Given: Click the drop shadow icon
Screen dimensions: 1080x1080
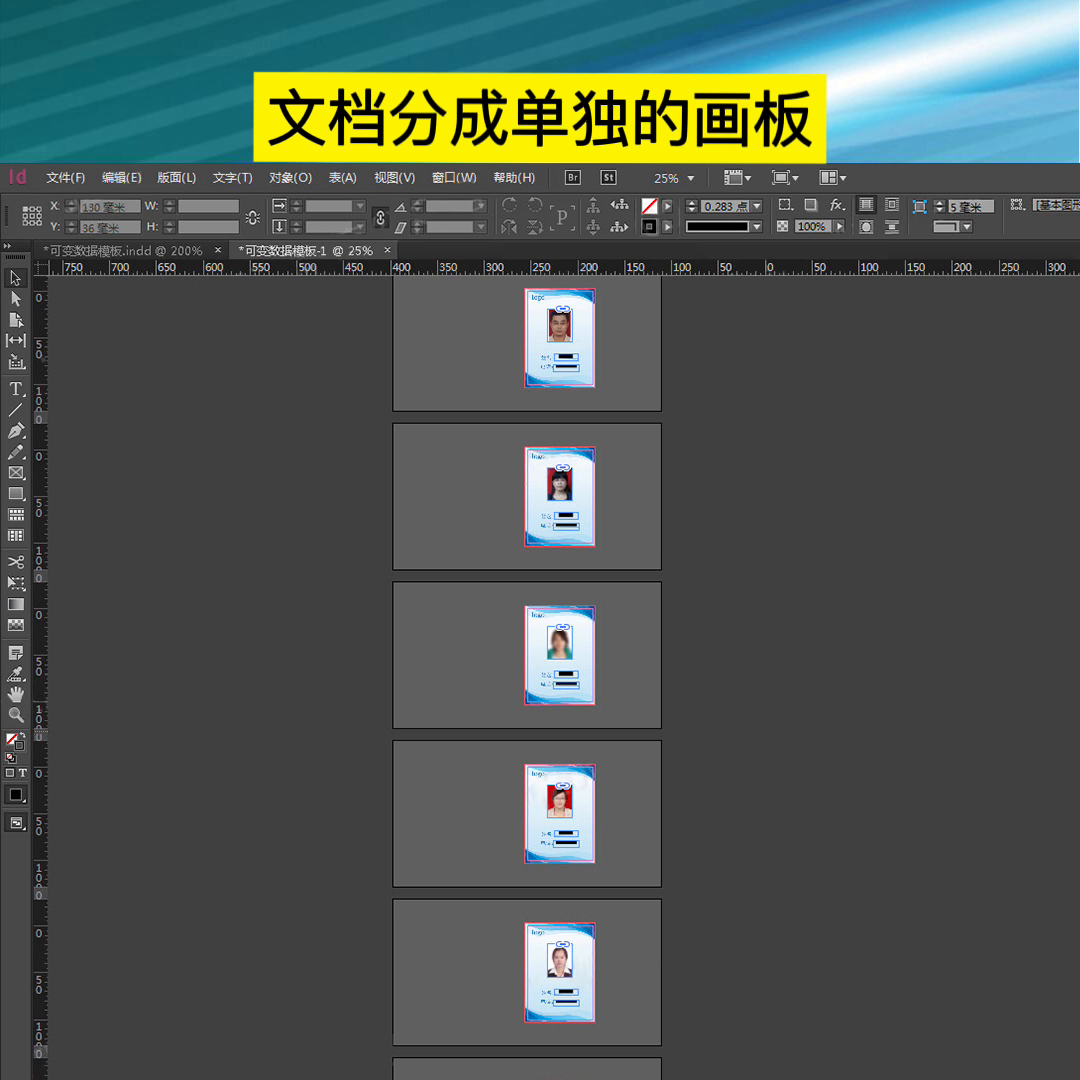Looking at the screenshot, I should tap(811, 205).
